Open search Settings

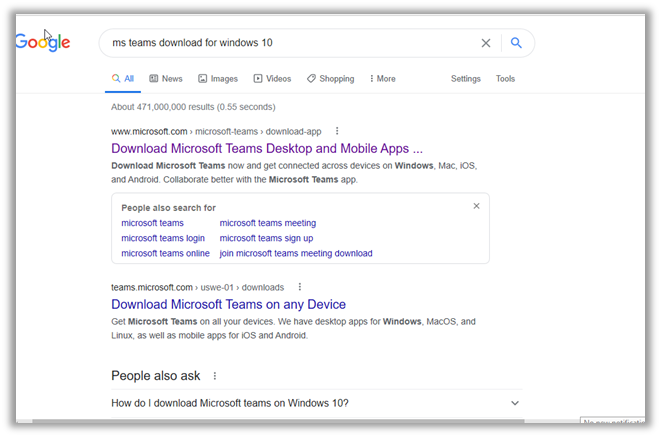pyautogui.click(x=466, y=79)
